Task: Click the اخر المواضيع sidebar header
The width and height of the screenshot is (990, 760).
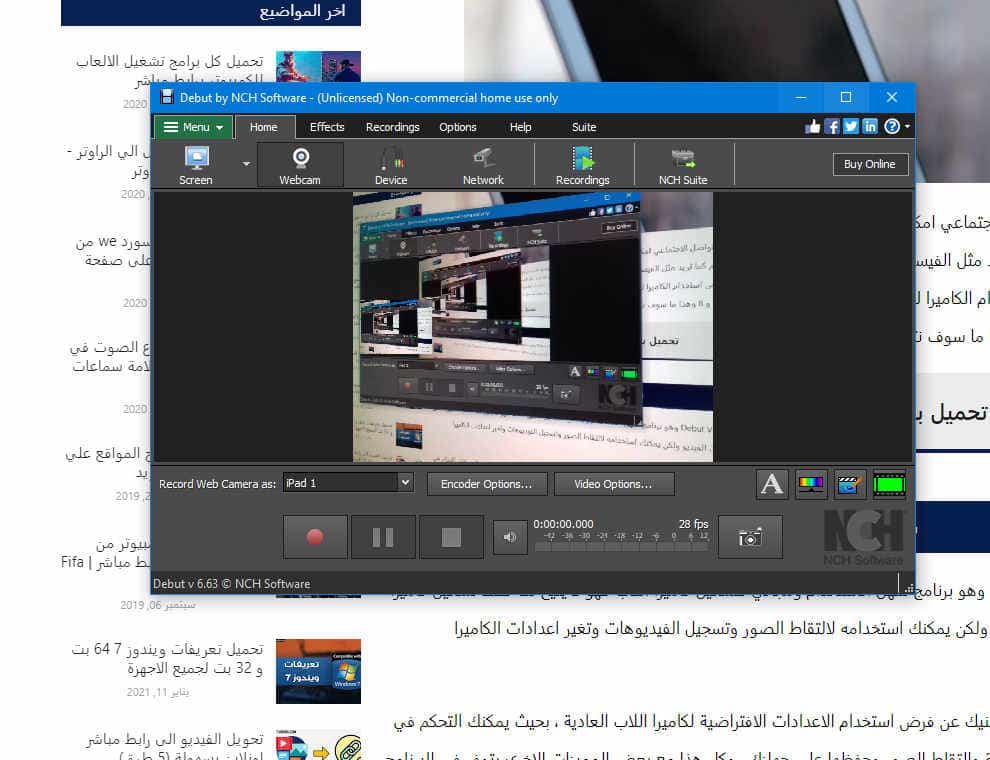Action: tap(211, 12)
